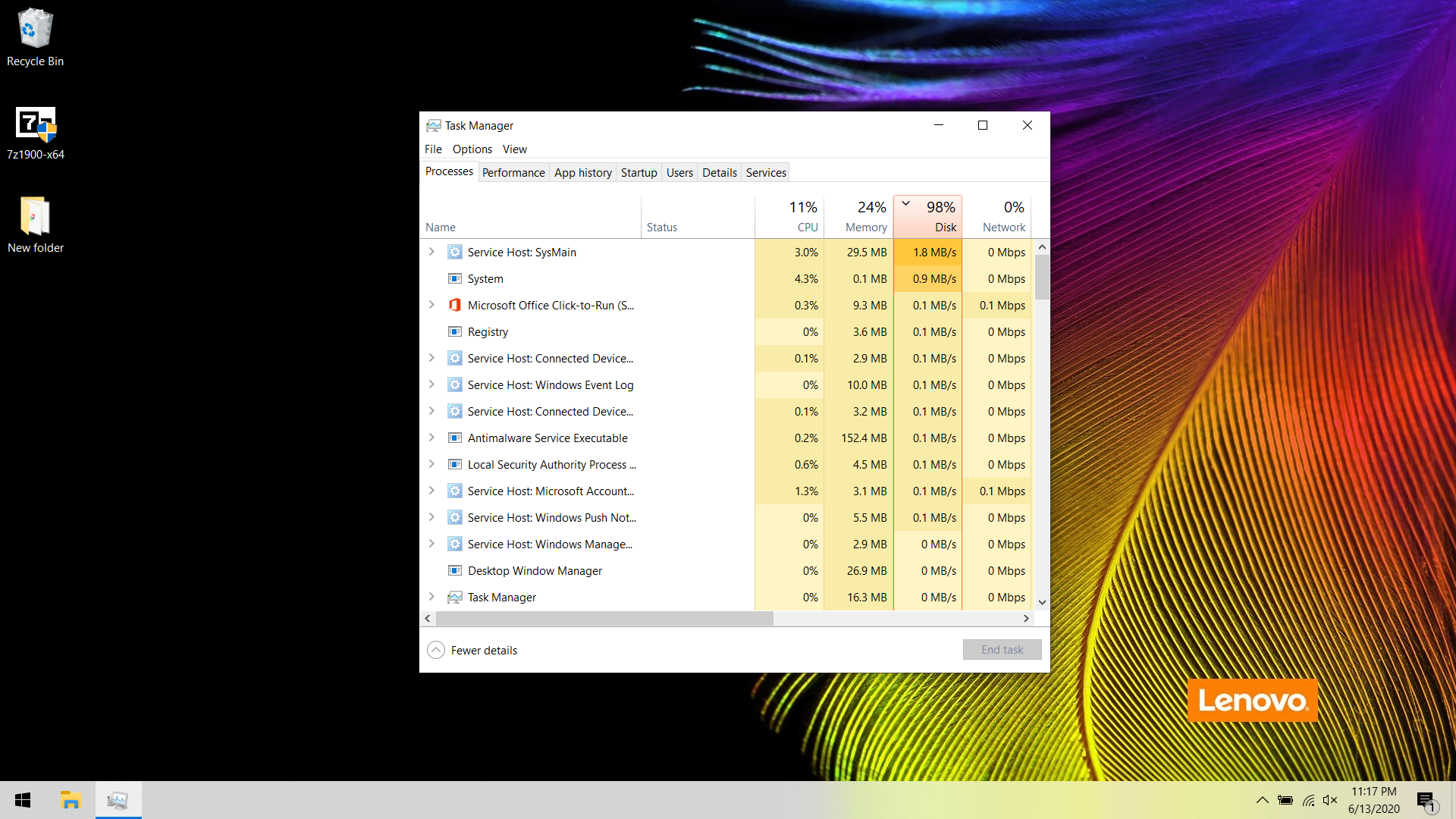The image size is (1456, 819).
Task: Open the File menu
Action: click(433, 149)
